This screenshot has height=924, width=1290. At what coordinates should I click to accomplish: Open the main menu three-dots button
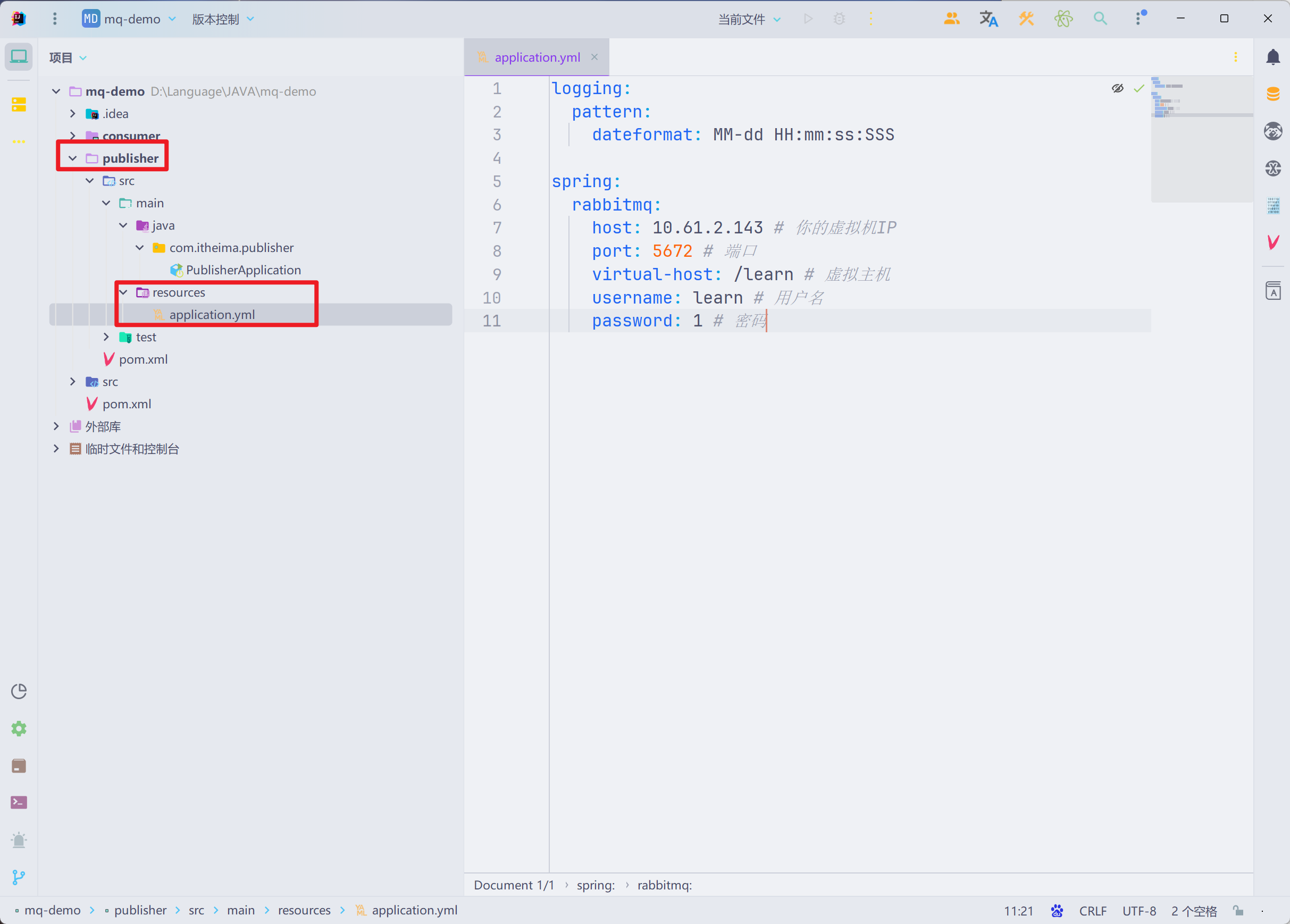(x=55, y=19)
